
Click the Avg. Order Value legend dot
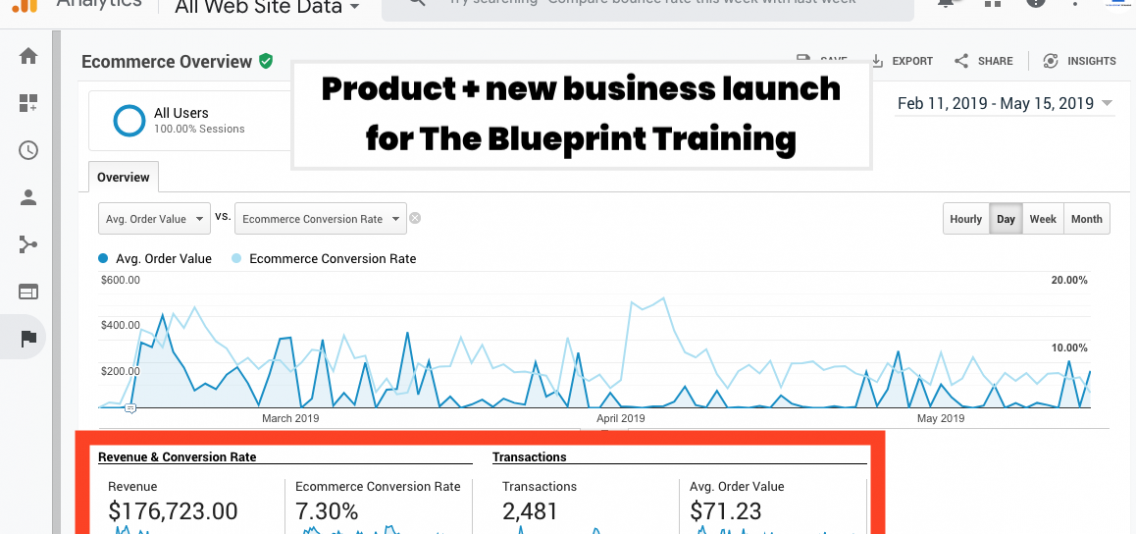pos(102,258)
